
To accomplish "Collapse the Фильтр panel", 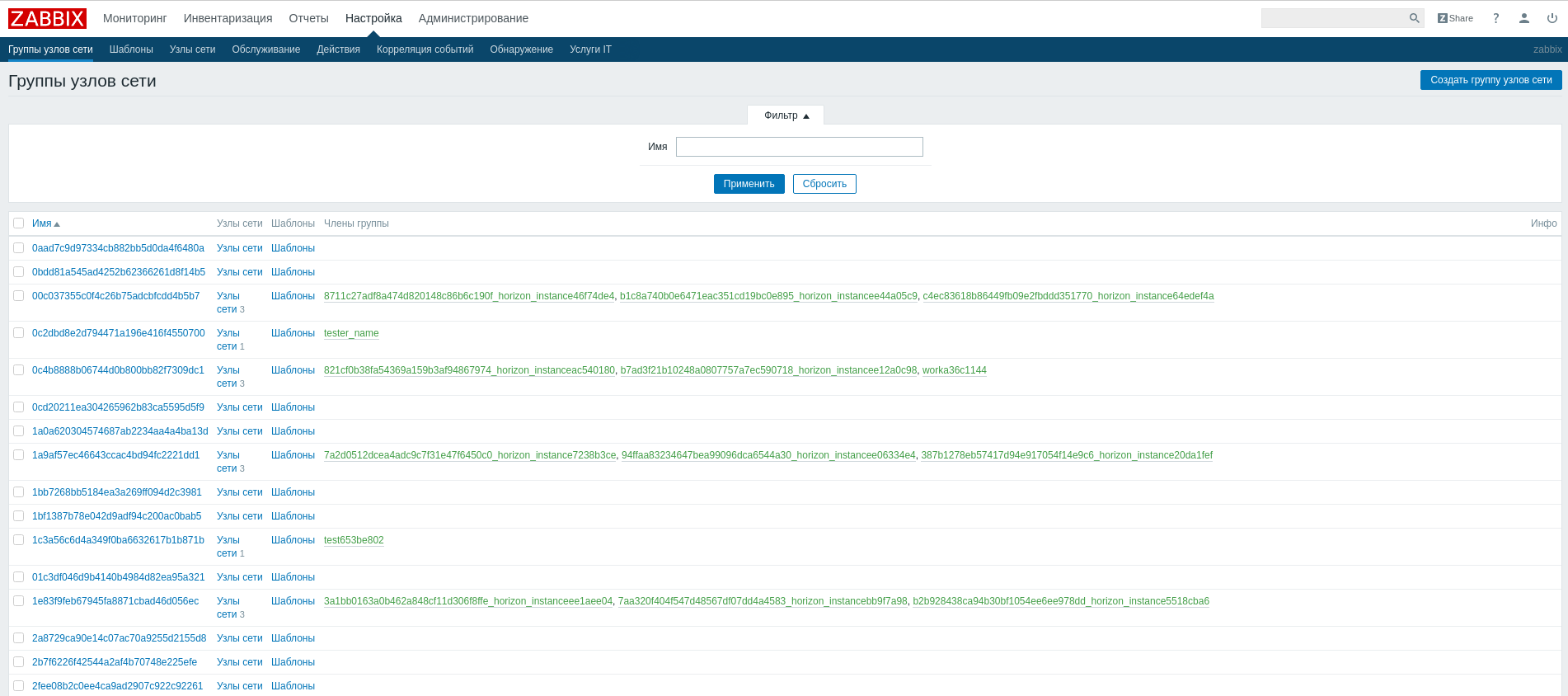I will tap(786, 115).
